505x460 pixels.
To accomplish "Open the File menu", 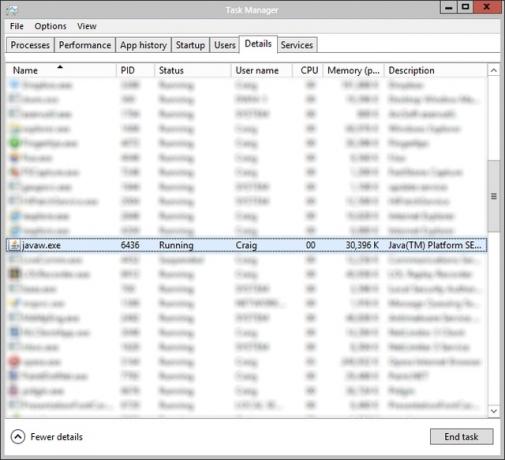I will (x=17, y=26).
